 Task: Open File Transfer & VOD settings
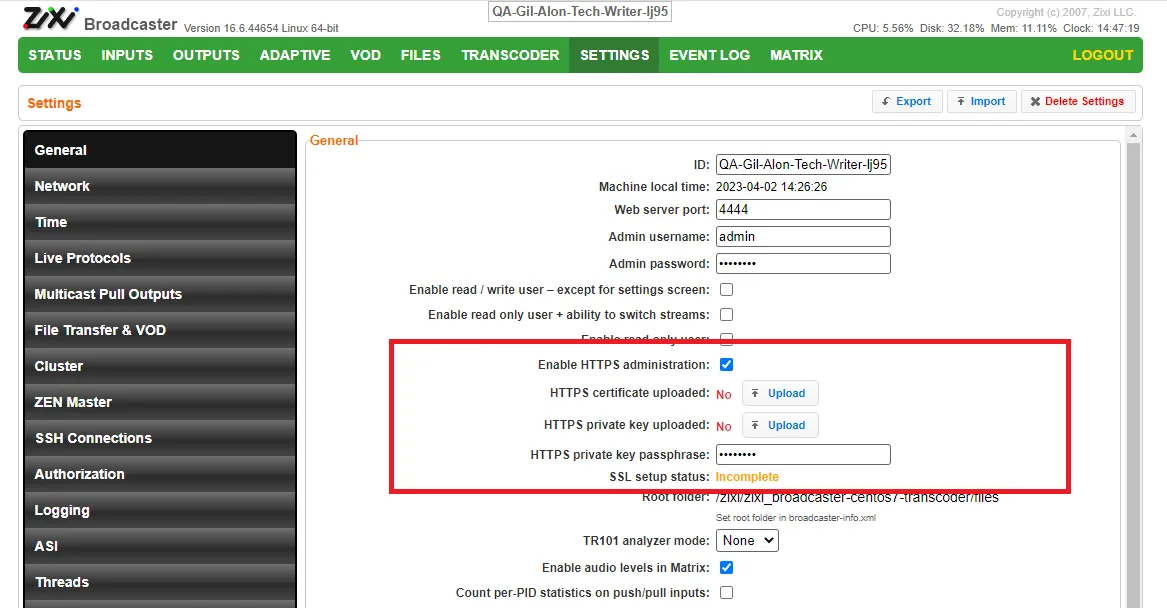pos(160,330)
